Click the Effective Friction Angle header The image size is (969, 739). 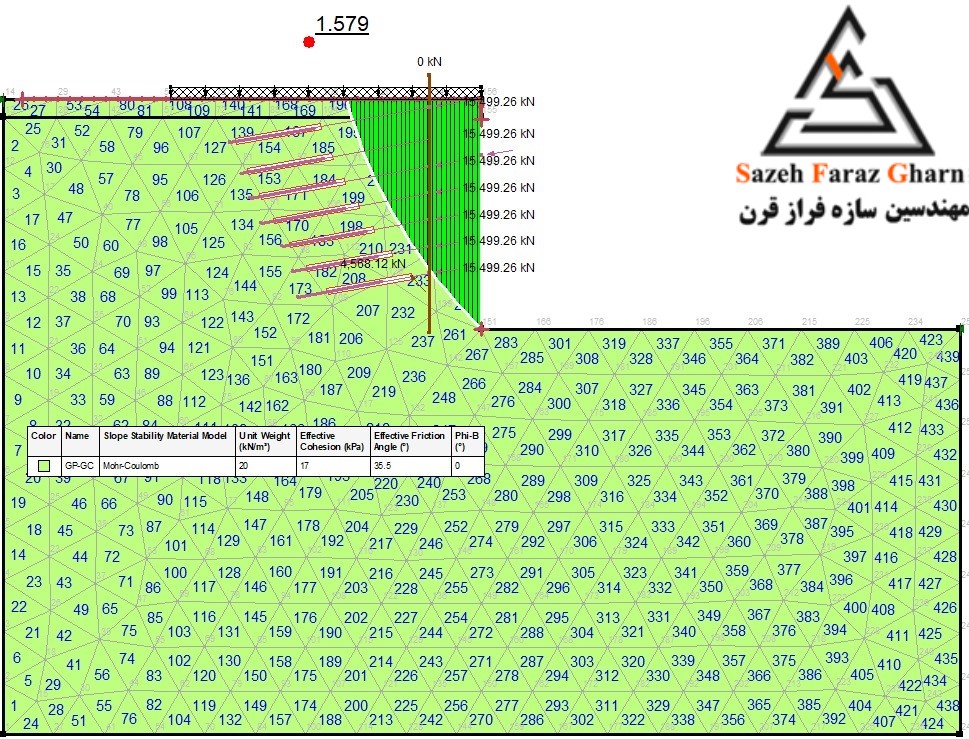409,441
